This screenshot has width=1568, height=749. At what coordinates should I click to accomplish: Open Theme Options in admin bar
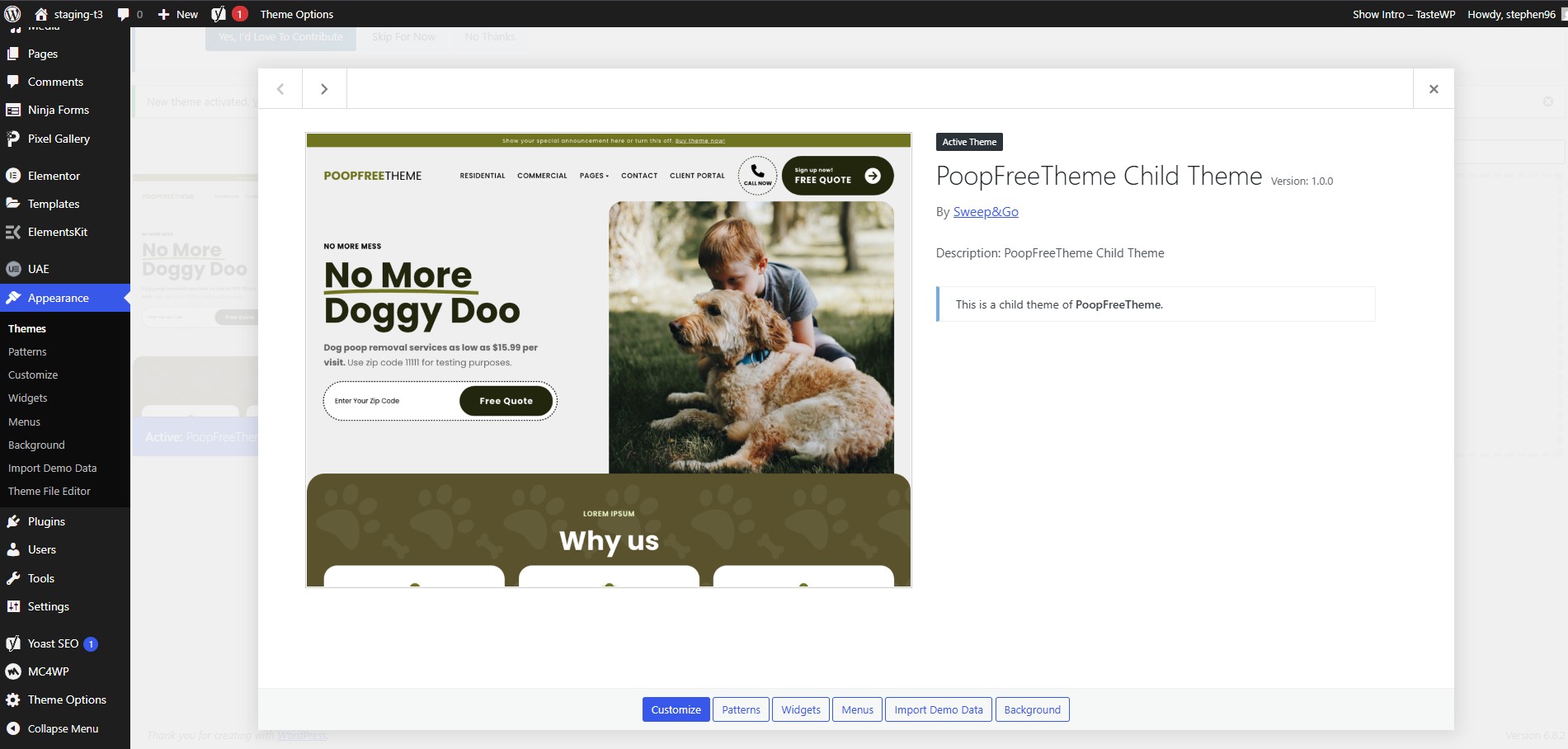(x=297, y=14)
